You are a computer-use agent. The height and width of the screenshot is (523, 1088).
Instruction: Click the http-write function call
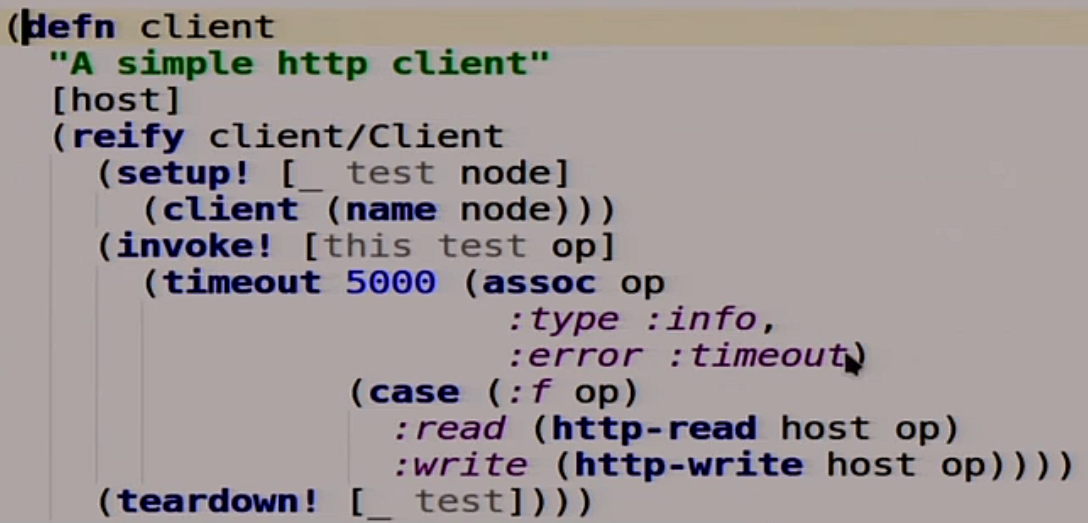(x=688, y=465)
